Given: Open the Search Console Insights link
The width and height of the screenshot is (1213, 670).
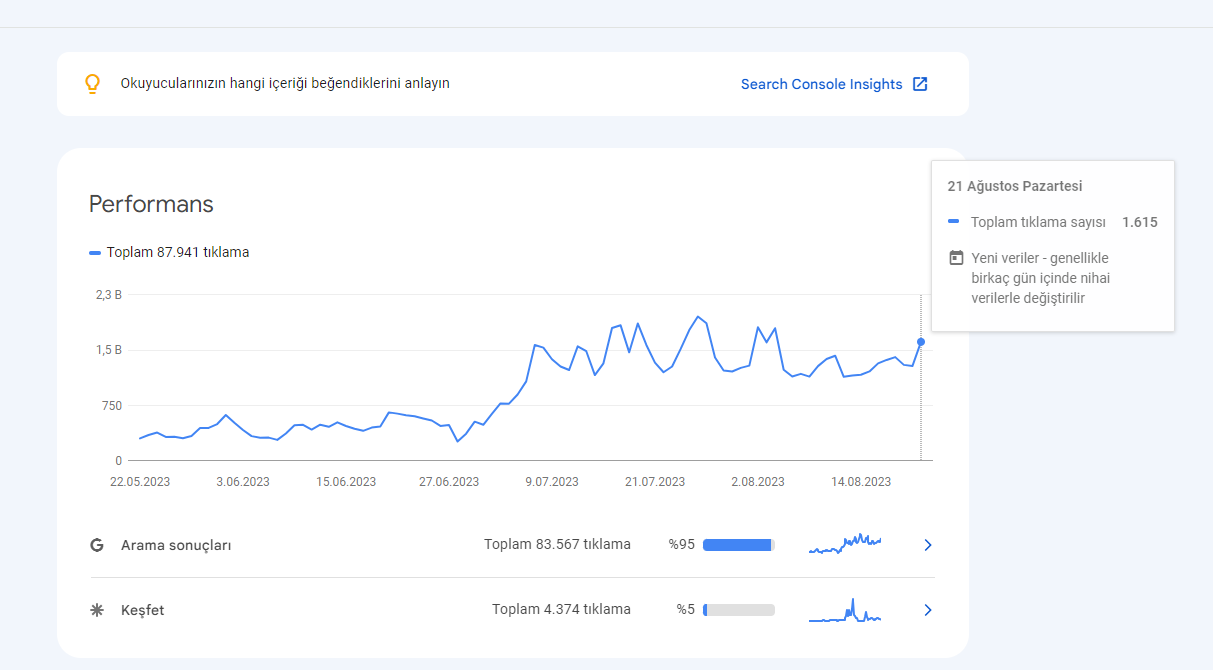Looking at the screenshot, I should click(821, 84).
